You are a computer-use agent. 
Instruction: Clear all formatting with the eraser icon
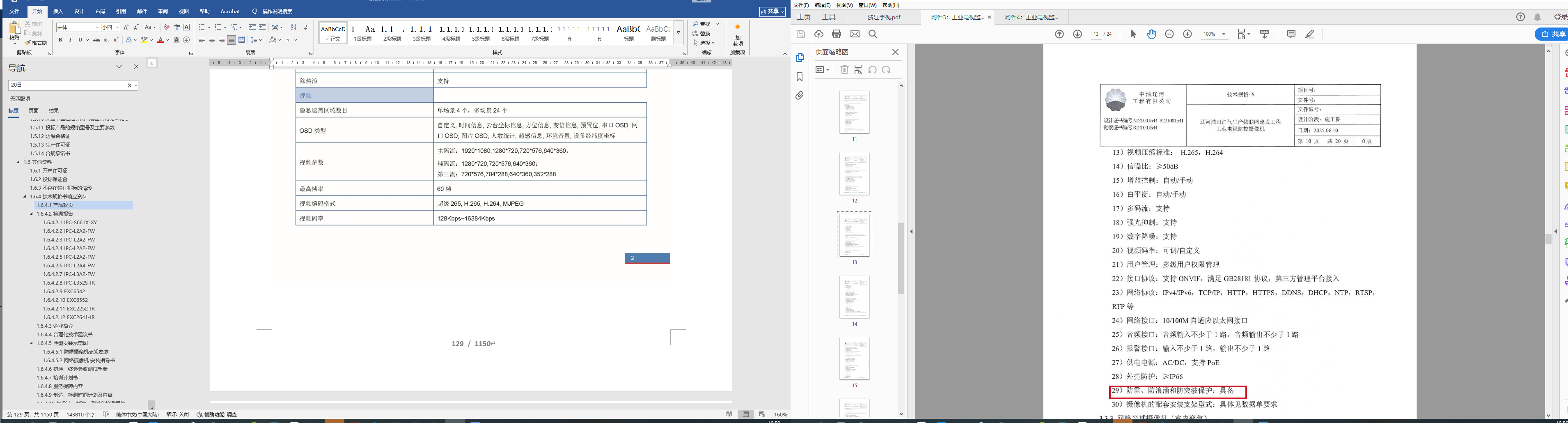point(166,28)
